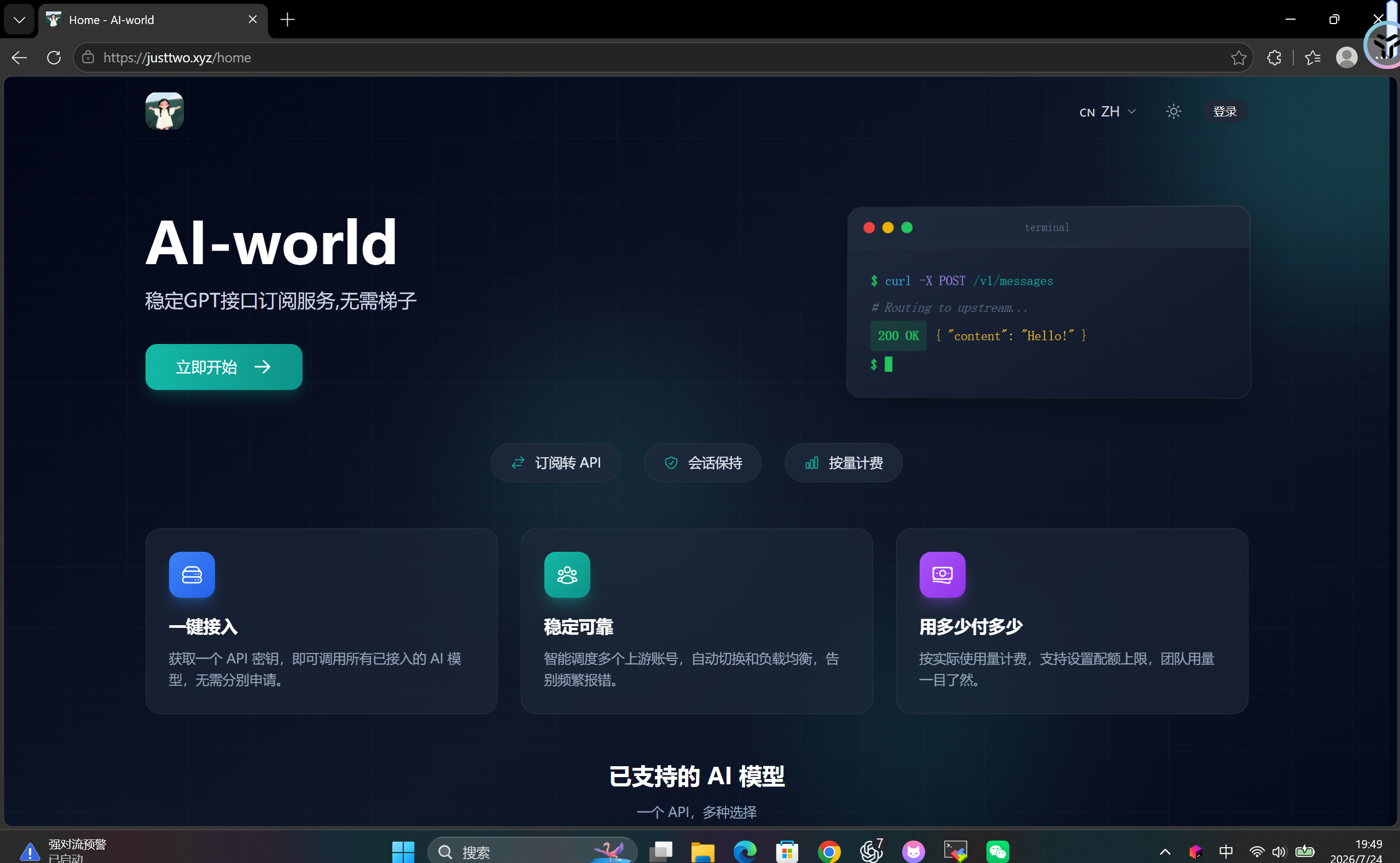Open the 强对流预警 weather alert widget
This screenshot has width=1400, height=863.
(x=63, y=850)
